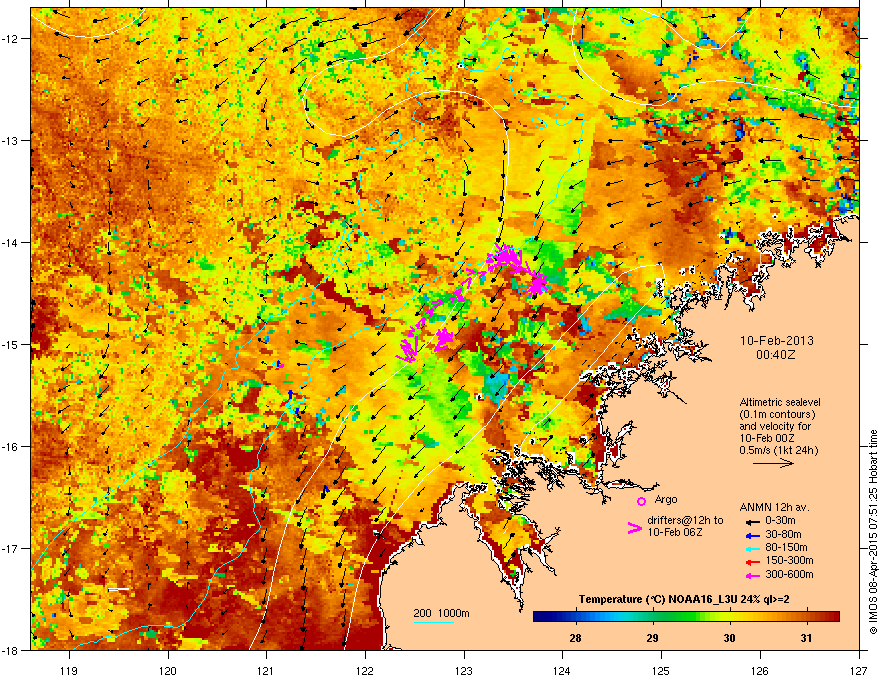This screenshot has width=880, height=680.
Task: Click the '0.5m/s (1kt 24h)' text
Action: 778,450
